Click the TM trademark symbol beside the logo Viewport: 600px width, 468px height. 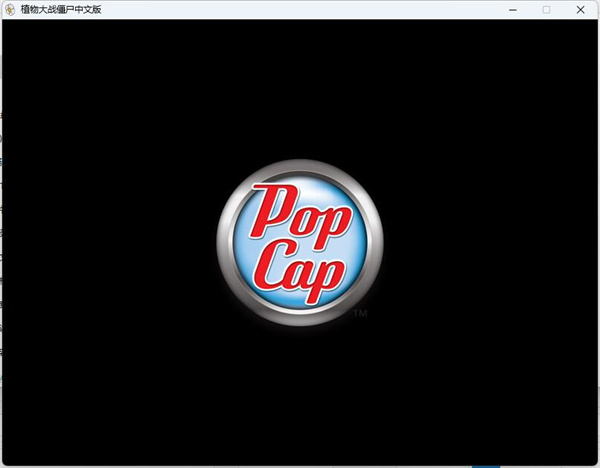[360, 314]
